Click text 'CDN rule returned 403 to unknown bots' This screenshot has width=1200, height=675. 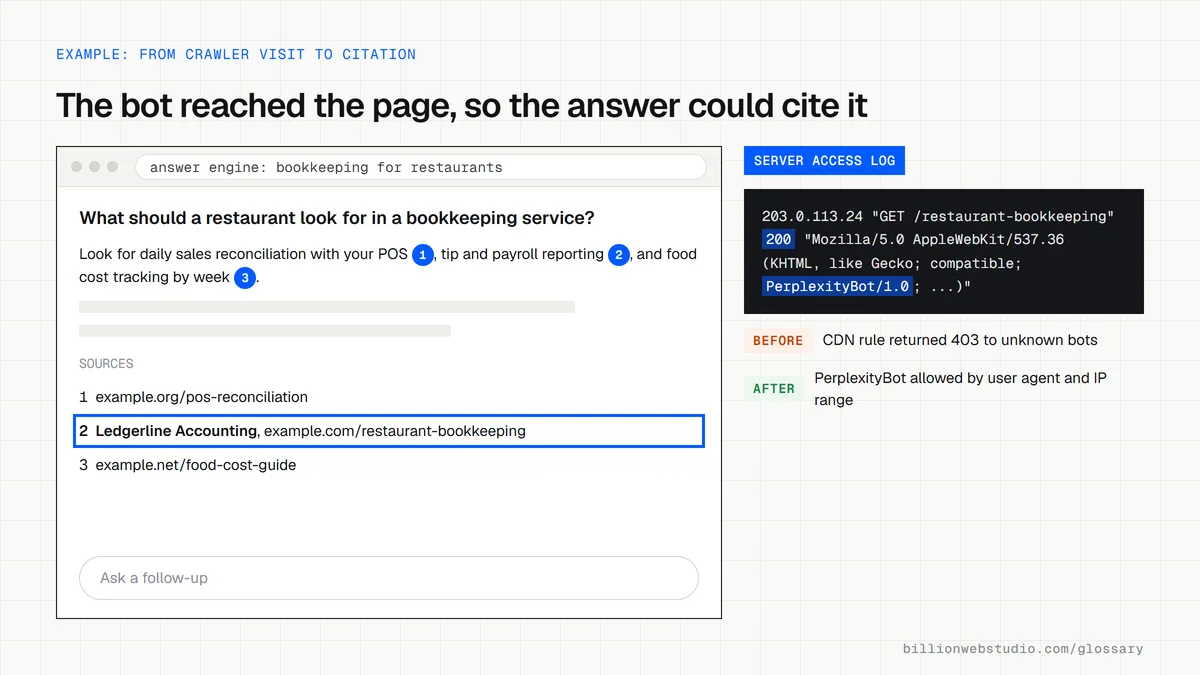960,340
